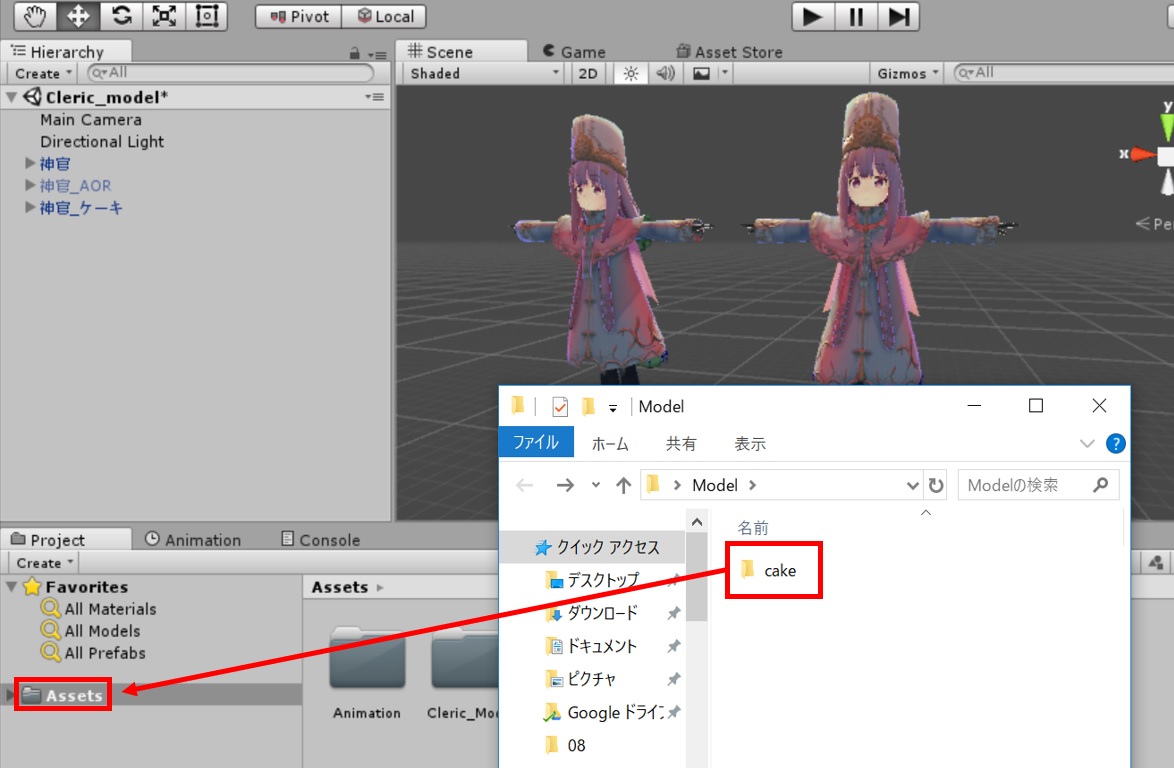Image resolution: width=1174 pixels, height=768 pixels.
Task: Click the Local handle rotation button
Action: [x=385, y=17]
